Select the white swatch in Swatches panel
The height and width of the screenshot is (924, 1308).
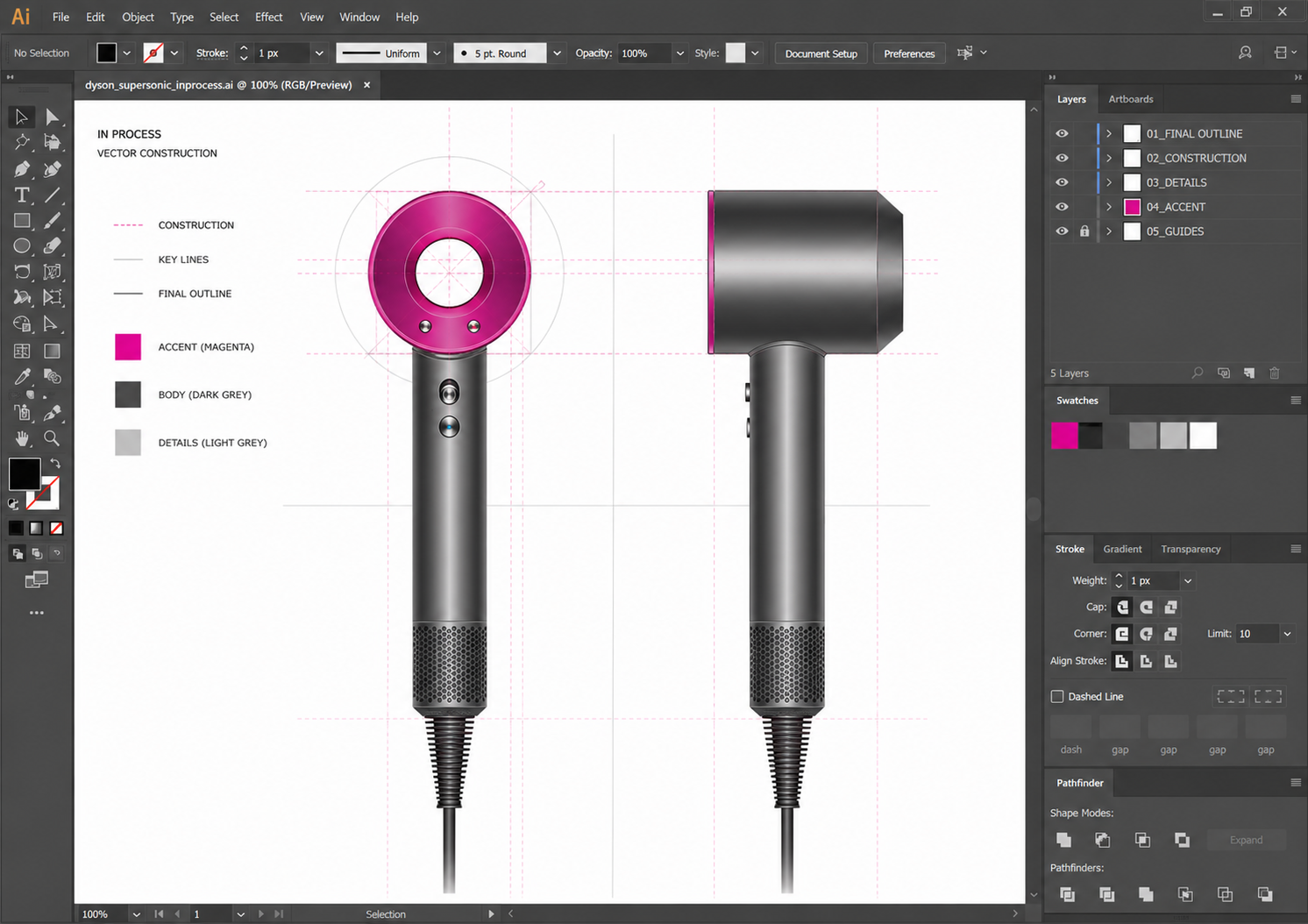(1204, 436)
